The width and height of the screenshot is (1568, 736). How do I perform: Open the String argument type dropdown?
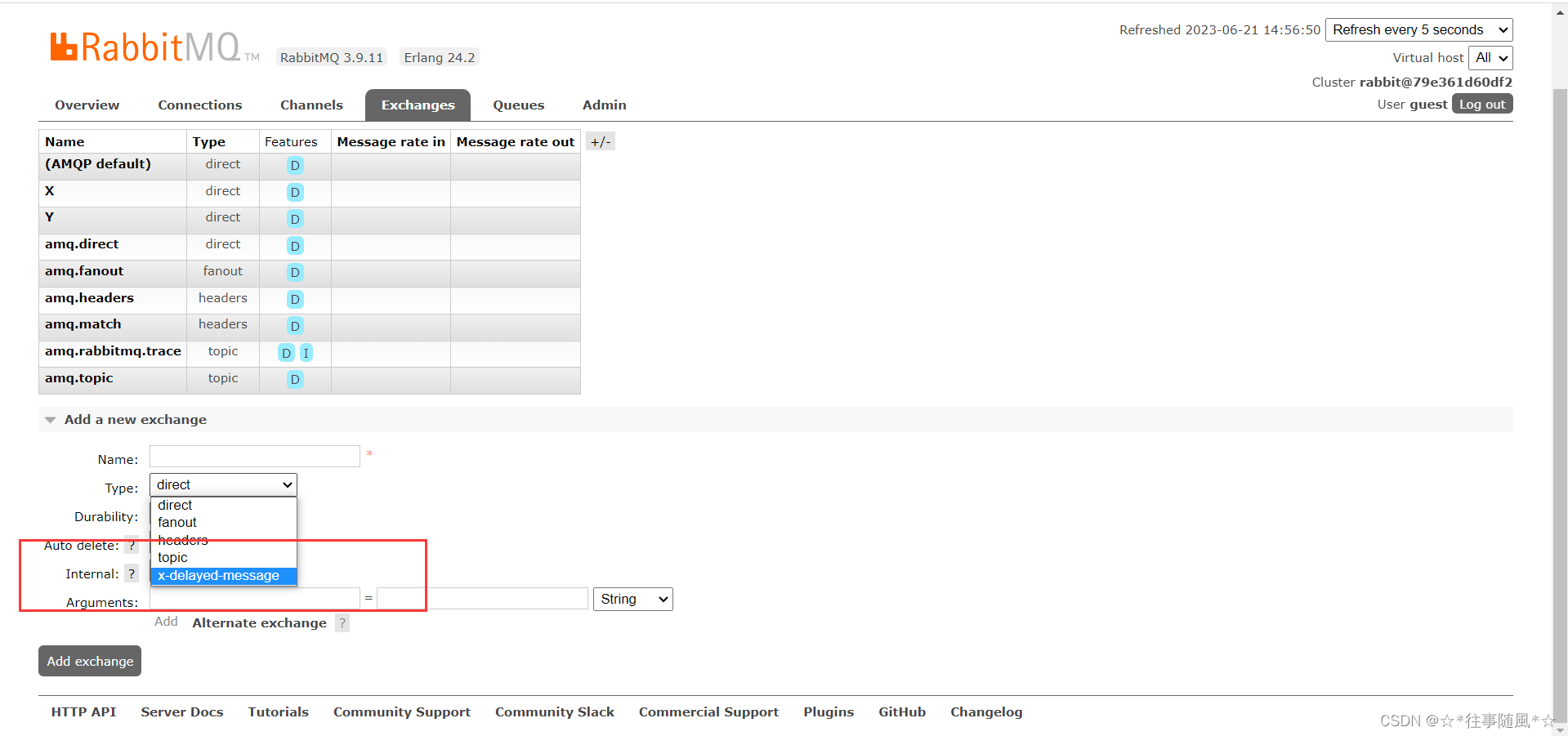(633, 599)
